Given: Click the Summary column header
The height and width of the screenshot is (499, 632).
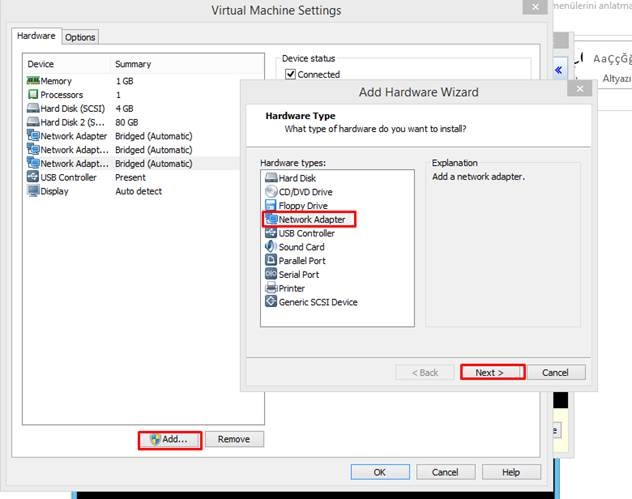Looking at the screenshot, I should coord(133,64).
